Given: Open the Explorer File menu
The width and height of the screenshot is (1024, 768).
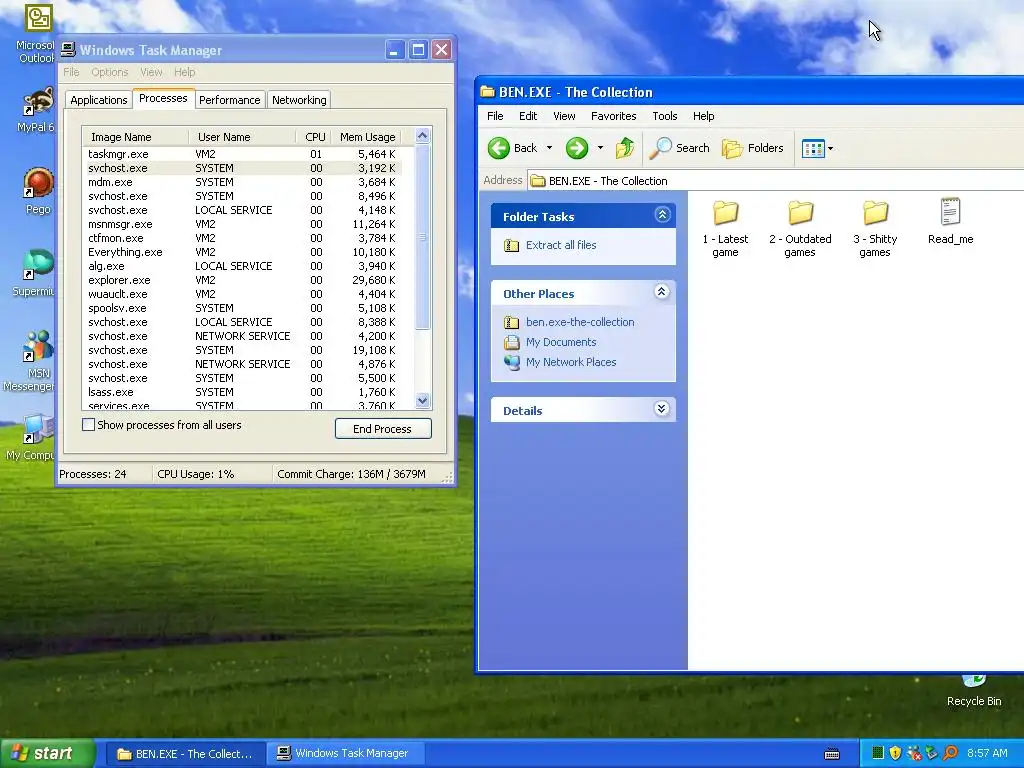Looking at the screenshot, I should tap(495, 116).
